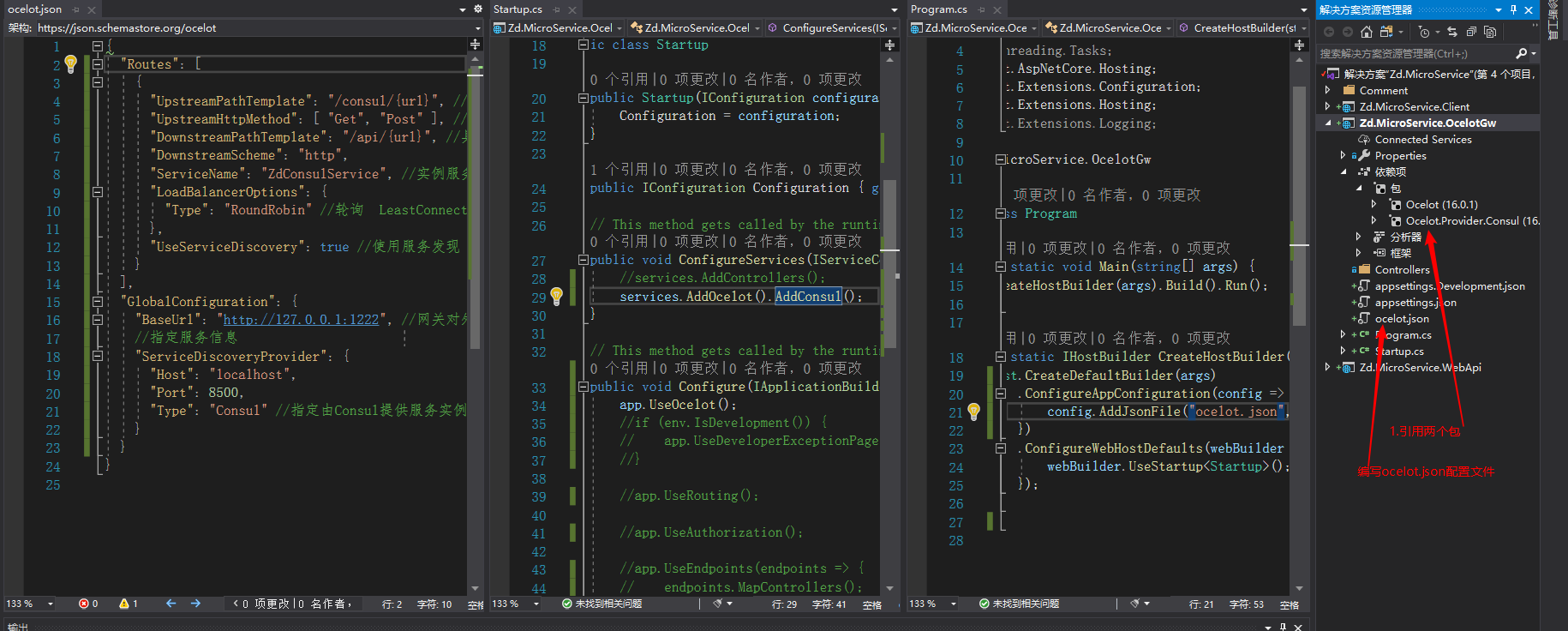Click Forward in Solution Explorer toolbar
The width and height of the screenshot is (1568, 631).
coord(1347,32)
